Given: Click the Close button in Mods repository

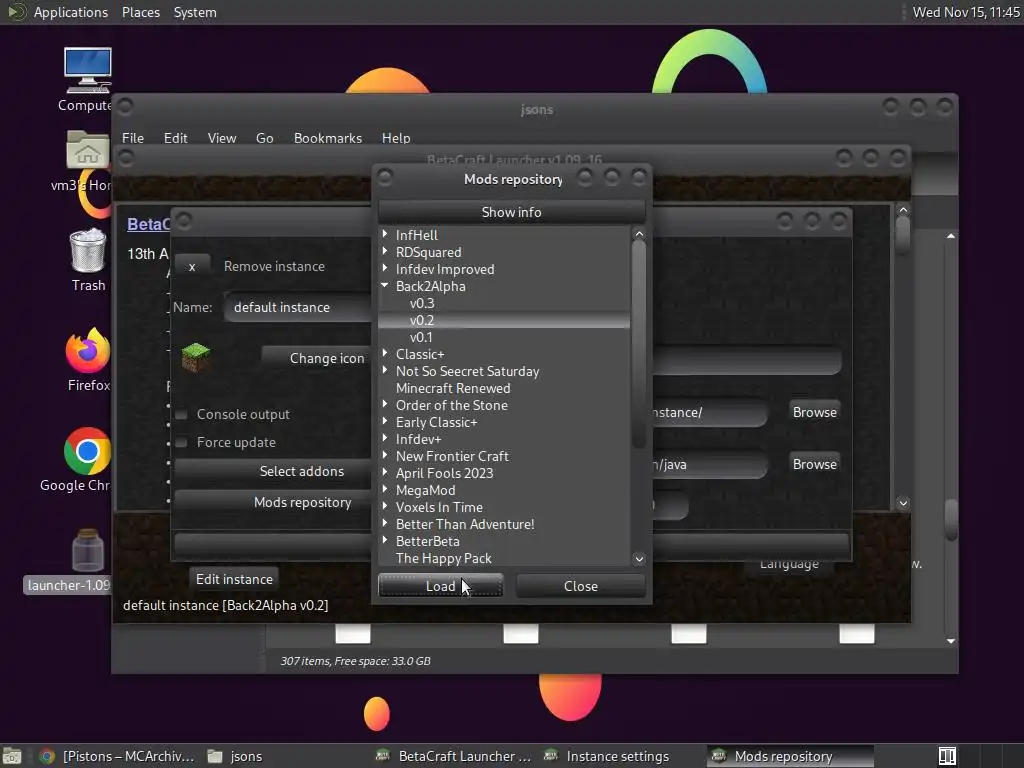Looking at the screenshot, I should (x=581, y=586).
